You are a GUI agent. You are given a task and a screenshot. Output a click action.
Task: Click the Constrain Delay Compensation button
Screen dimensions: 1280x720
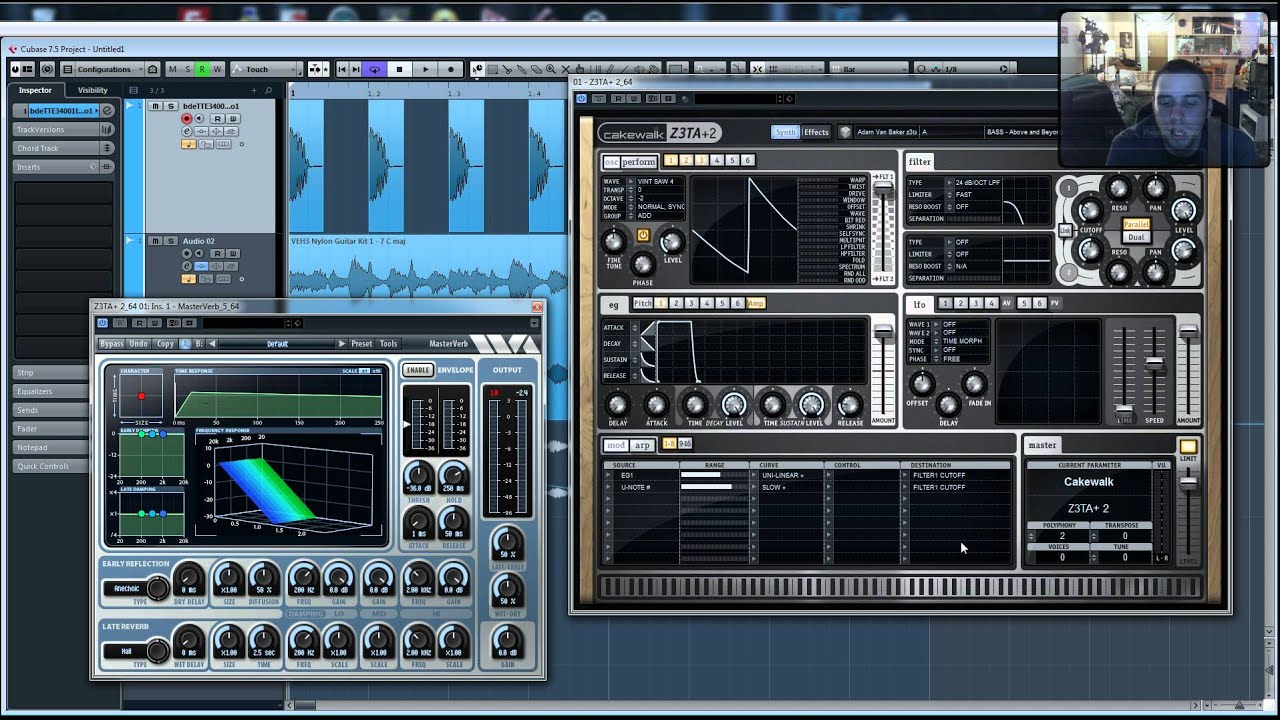47,69
